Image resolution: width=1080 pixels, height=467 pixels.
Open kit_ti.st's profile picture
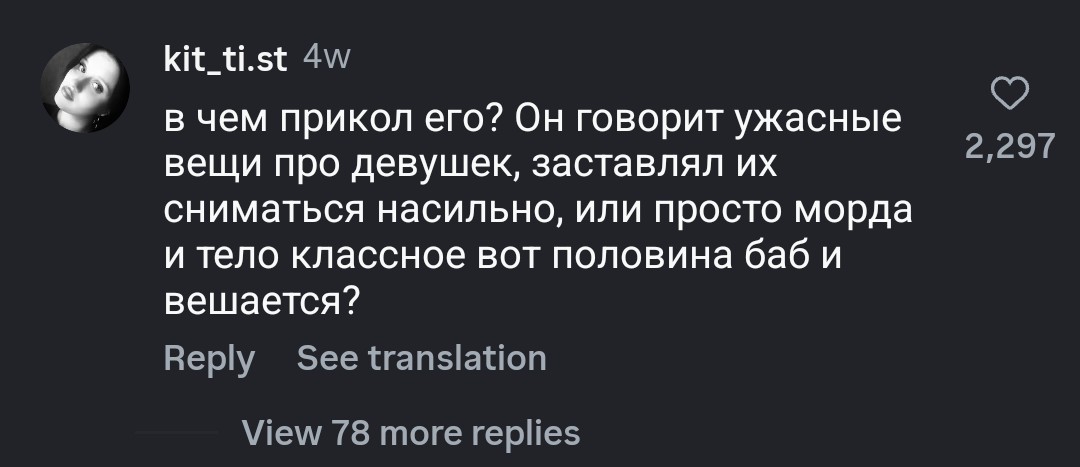point(85,89)
